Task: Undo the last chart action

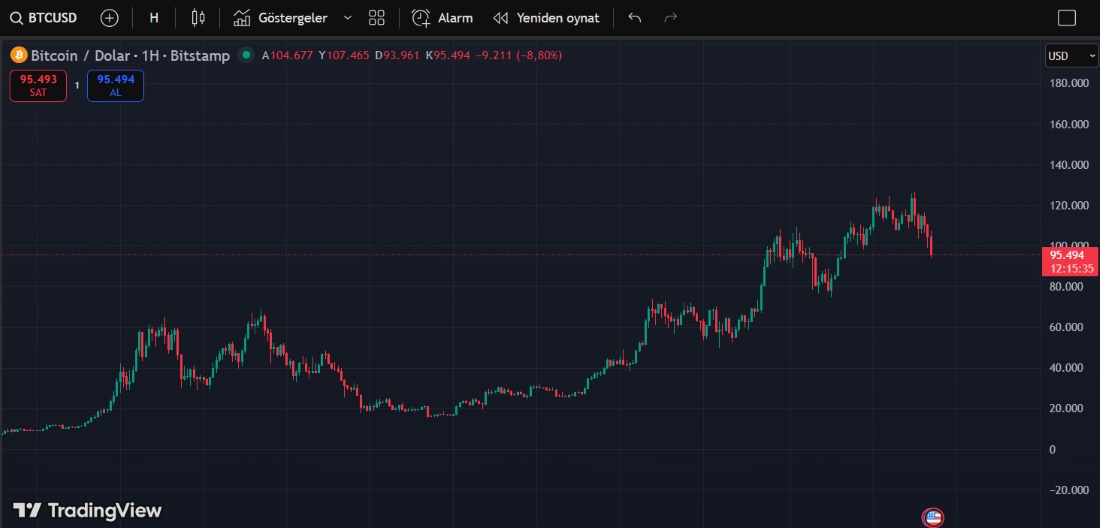Action: [635, 18]
